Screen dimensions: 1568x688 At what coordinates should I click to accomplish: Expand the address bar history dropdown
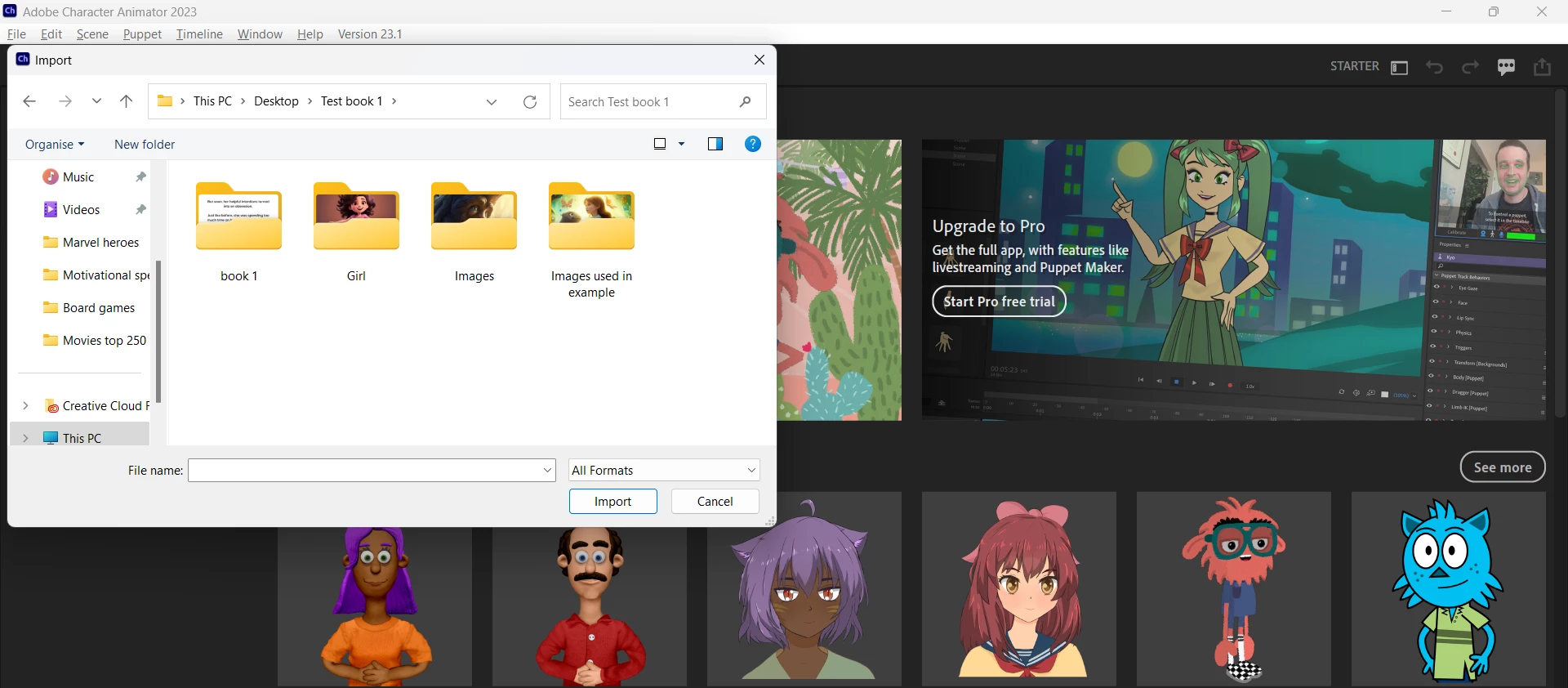tap(492, 102)
